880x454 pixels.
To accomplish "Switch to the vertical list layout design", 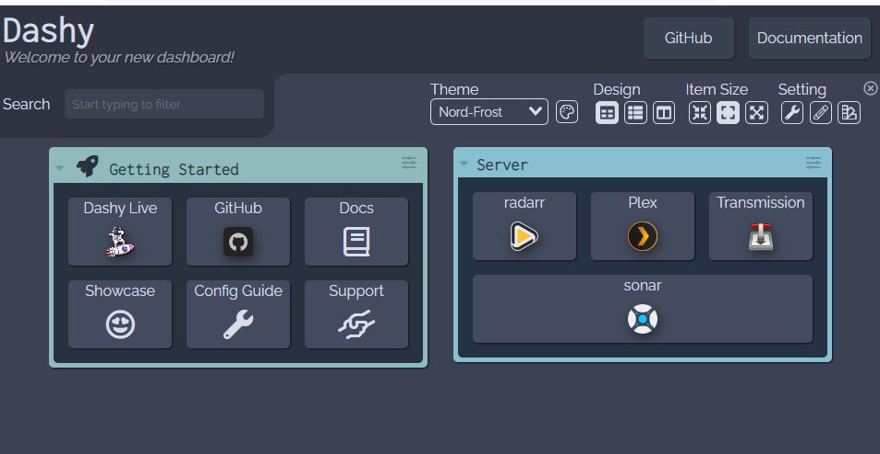I will point(635,113).
